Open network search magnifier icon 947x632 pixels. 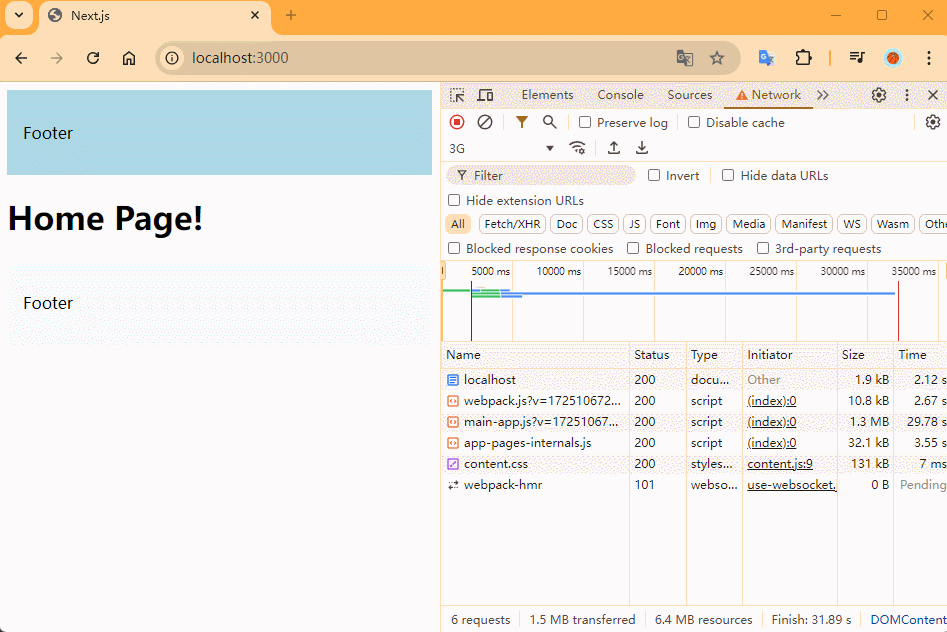pyautogui.click(x=549, y=122)
